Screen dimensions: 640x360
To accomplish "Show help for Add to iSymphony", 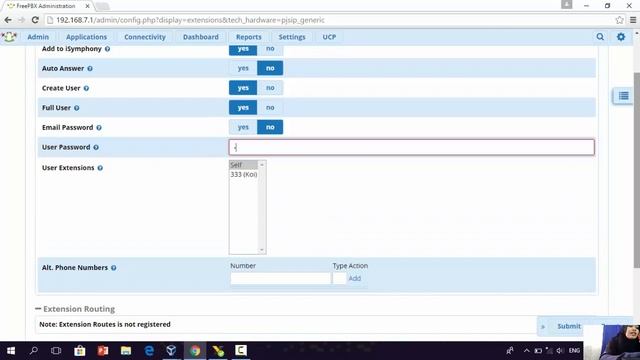I will [107, 49].
